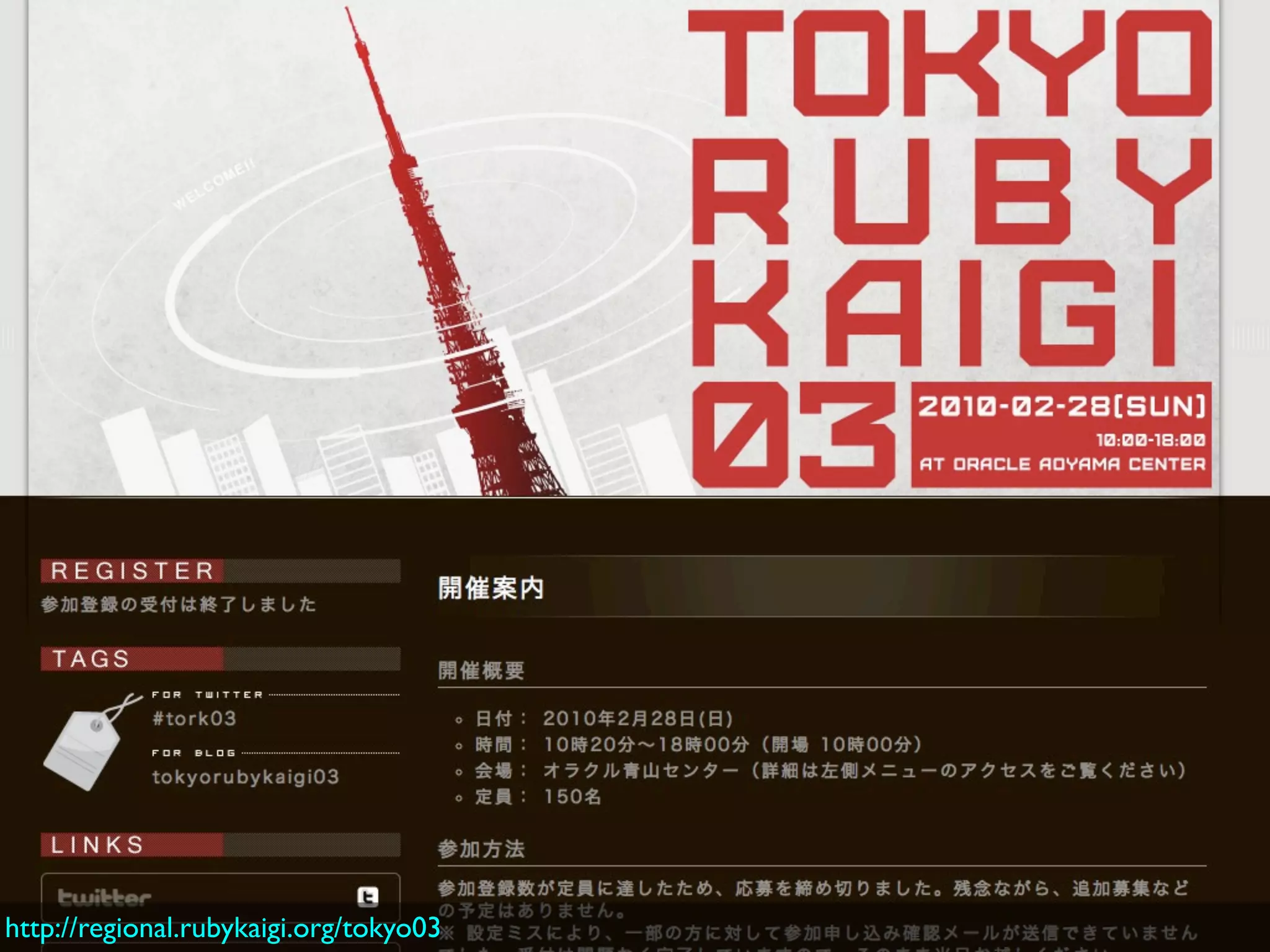Click the LINKS section header
This screenshot has width=1270, height=952.
[221, 845]
